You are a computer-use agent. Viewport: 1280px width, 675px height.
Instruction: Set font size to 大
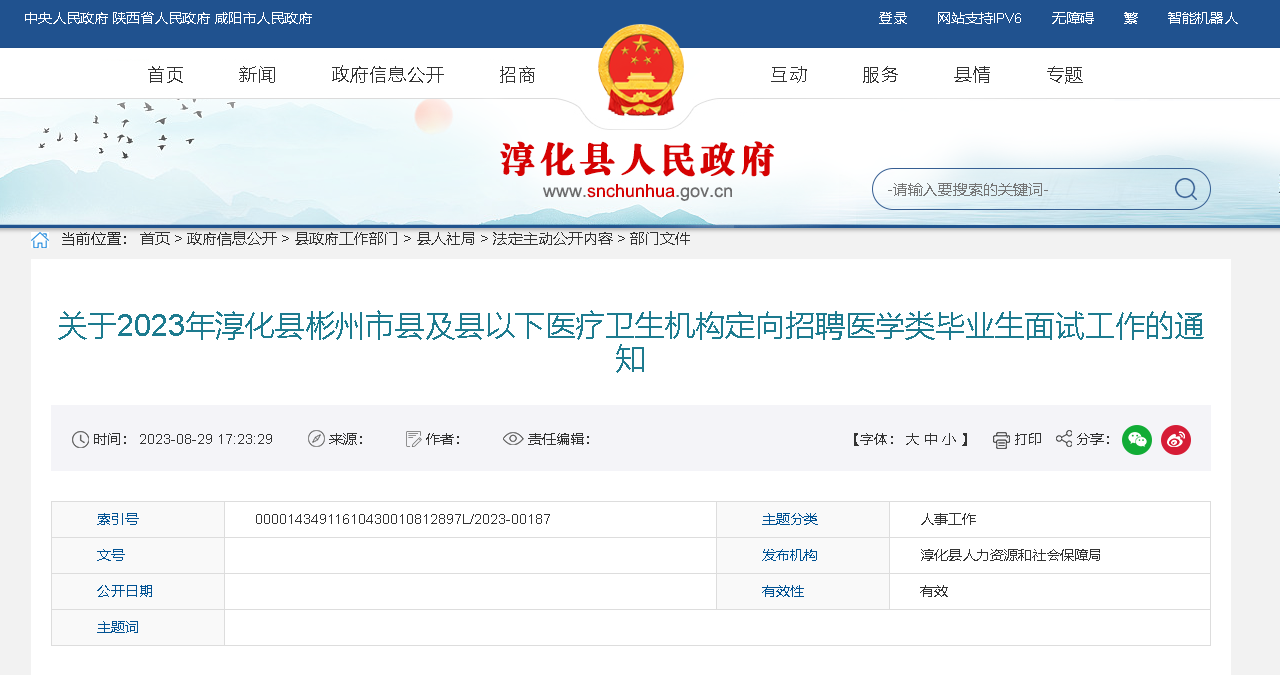(x=912, y=439)
